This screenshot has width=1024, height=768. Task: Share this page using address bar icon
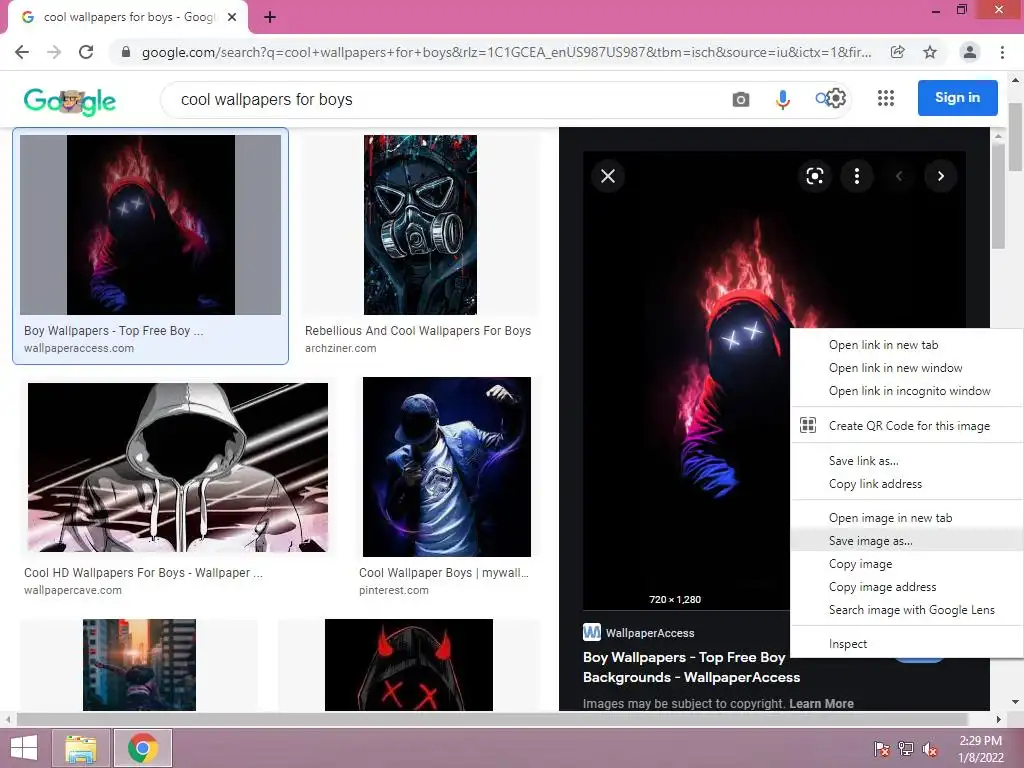point(898,52)
